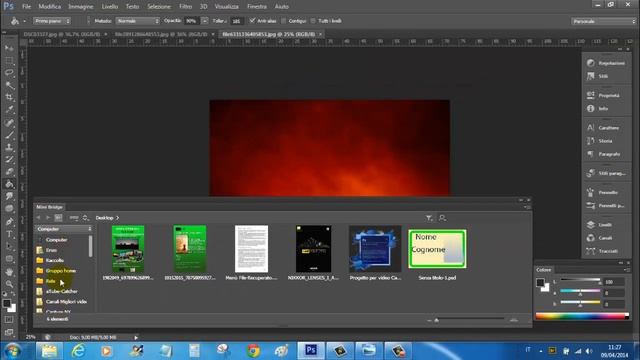Click the Mini Bridge thumbnail size slider
The width and height of the screenshot is (640, 360).
tap(471, 320)
